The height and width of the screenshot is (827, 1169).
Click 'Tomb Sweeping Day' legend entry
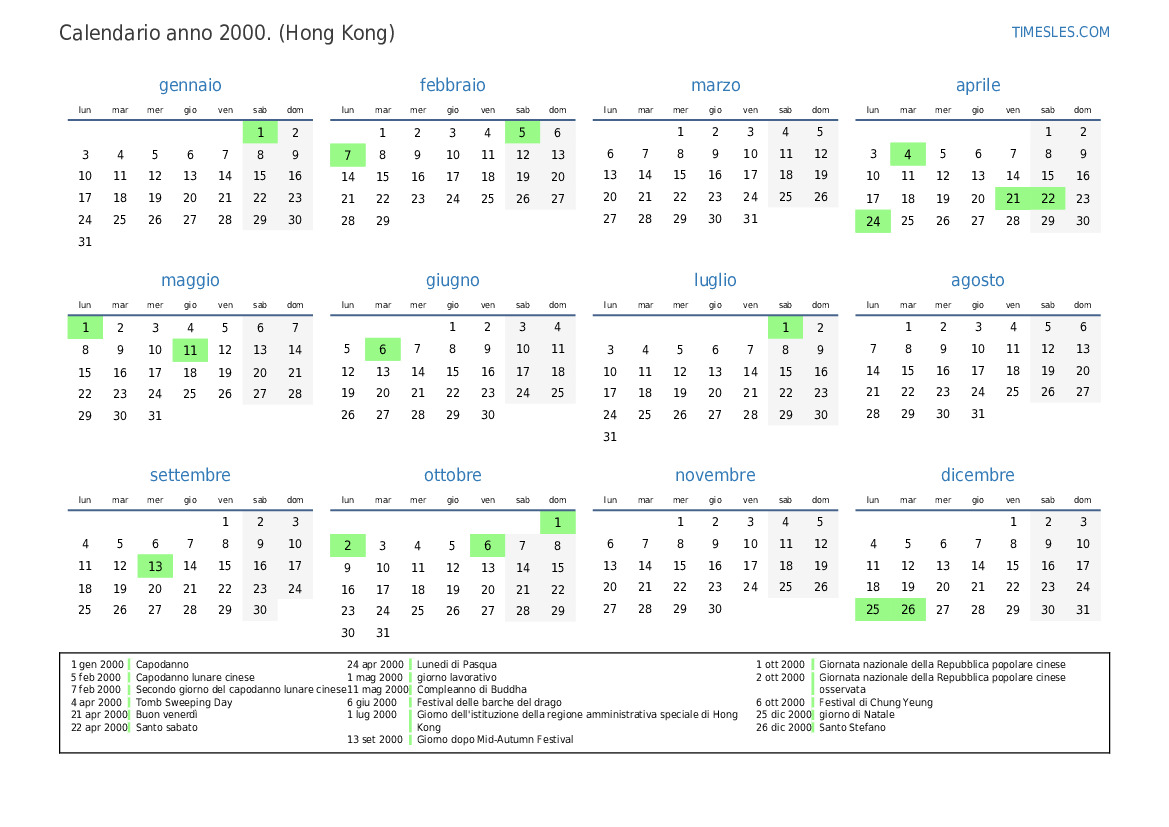pyautogui.click(x=184, y=702)
